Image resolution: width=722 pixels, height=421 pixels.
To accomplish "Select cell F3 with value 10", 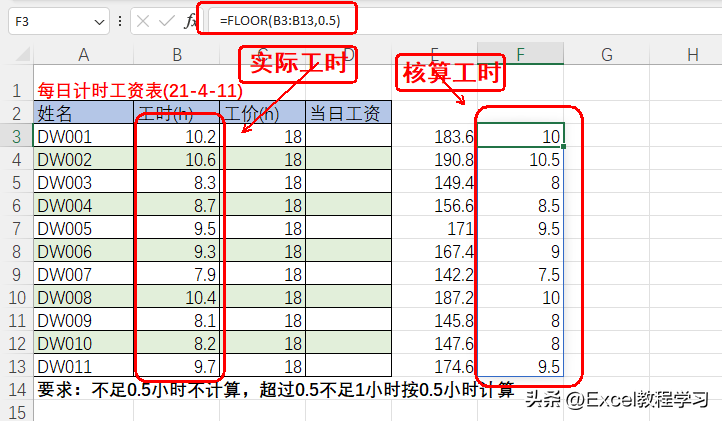I will click(x=521, y=136).
